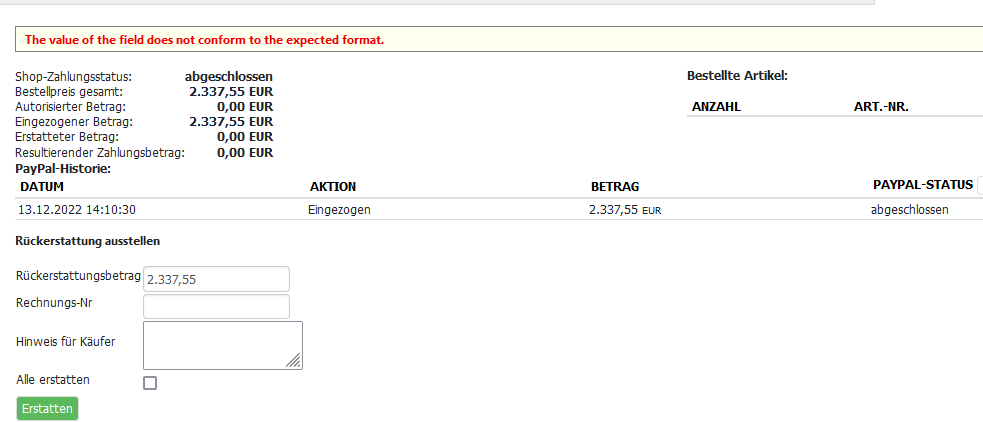Click the Alle erstatten label
Screen dimensions: 983x422
(x=53, y=380)
